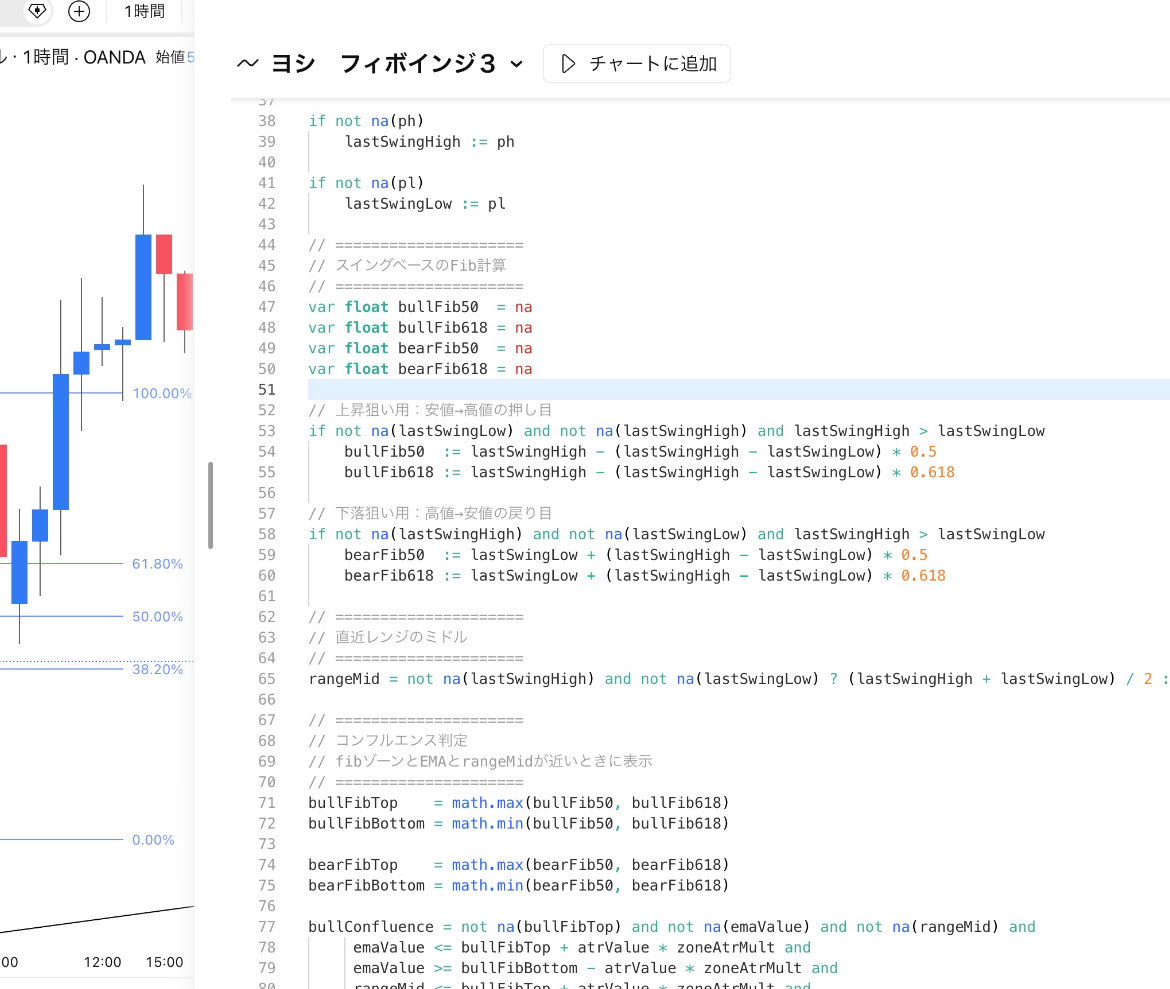The height and width of the screenshot is (989, 1170).
Task: Click the 12:00 label on the time axis
Action: (x=102, y=962)
